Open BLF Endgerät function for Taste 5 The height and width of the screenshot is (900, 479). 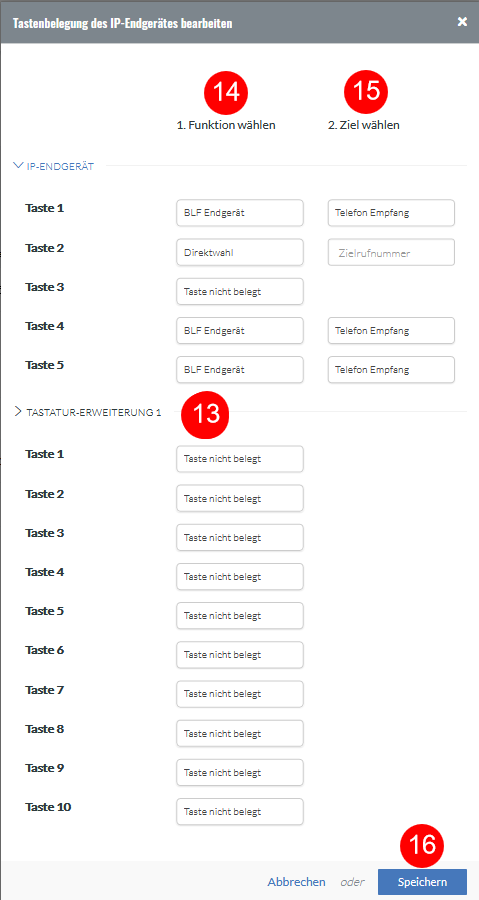pos(240,370)
